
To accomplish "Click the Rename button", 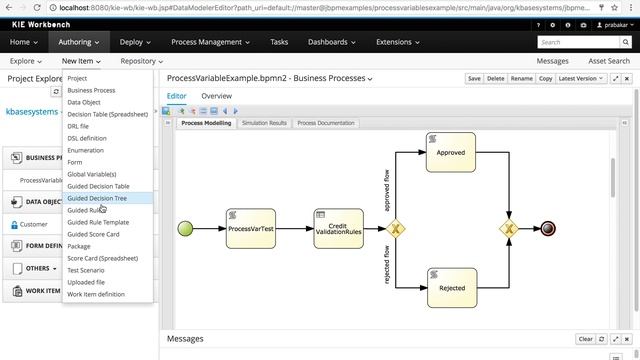I will point(521,78).
